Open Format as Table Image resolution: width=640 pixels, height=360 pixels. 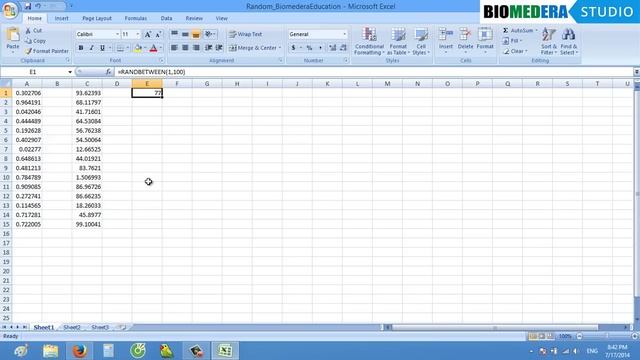[398, 41]
